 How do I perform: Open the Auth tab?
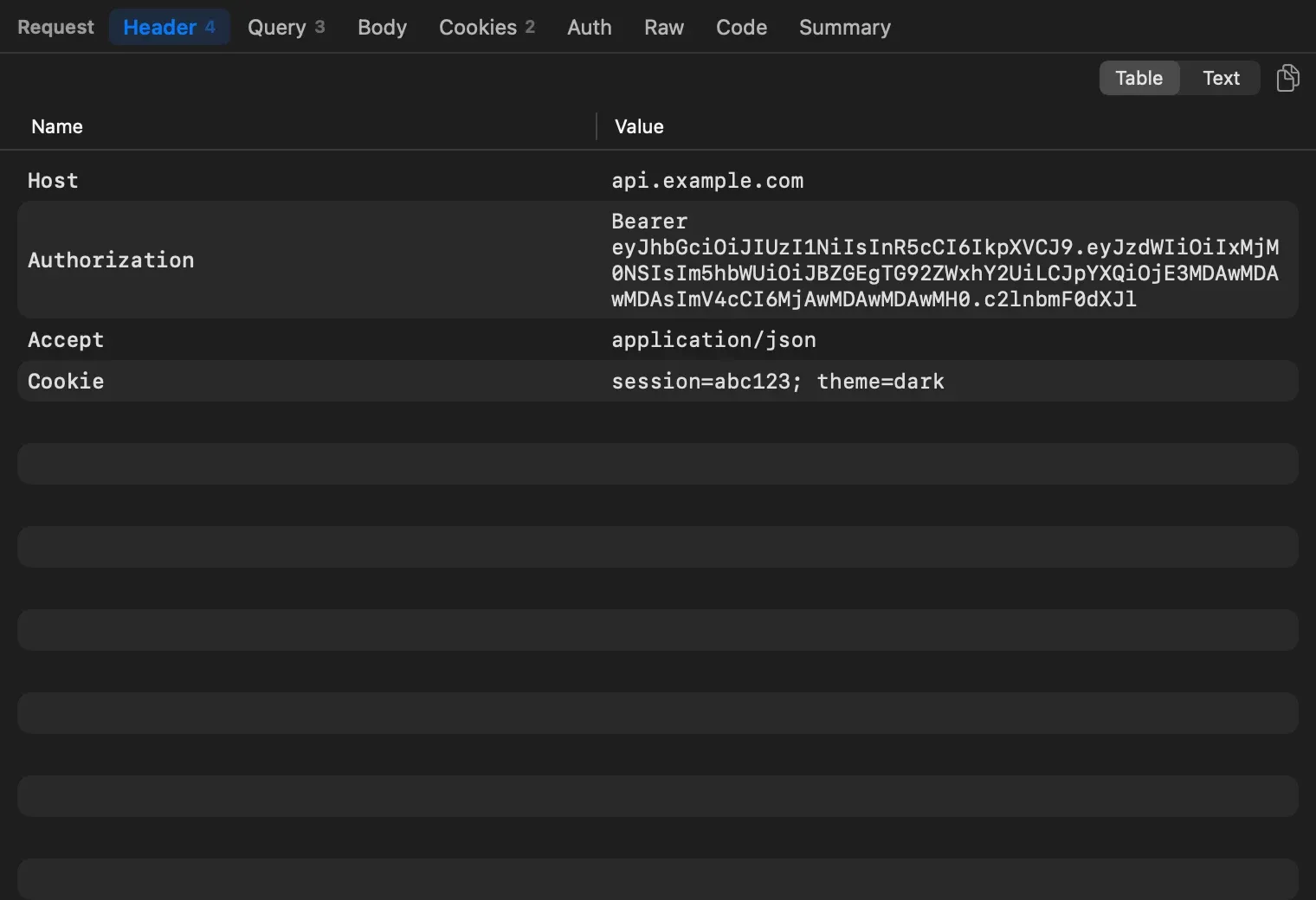(x=590, y=27)
